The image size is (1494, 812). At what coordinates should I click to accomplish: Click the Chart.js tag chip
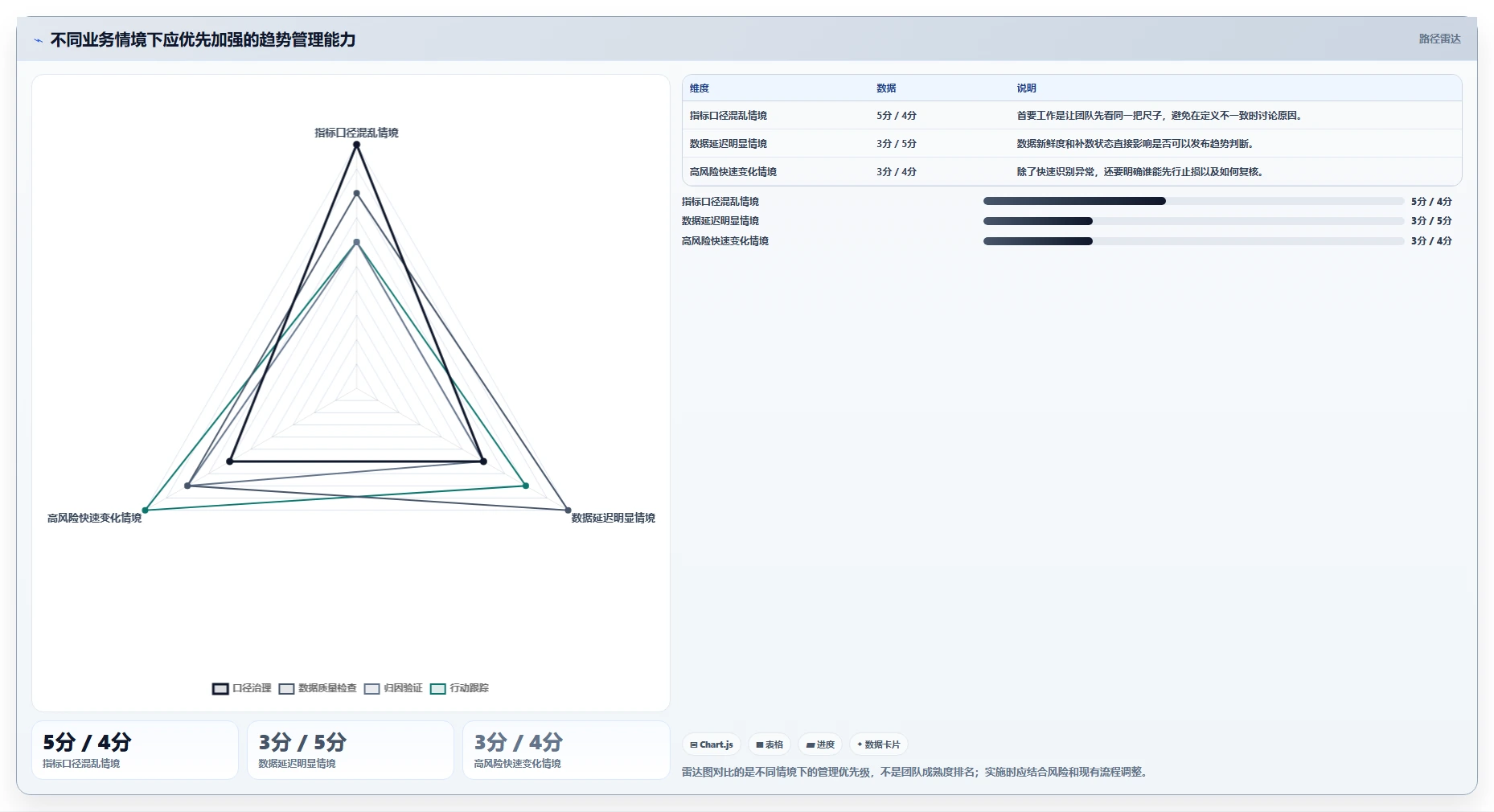(x=712, y=744)
